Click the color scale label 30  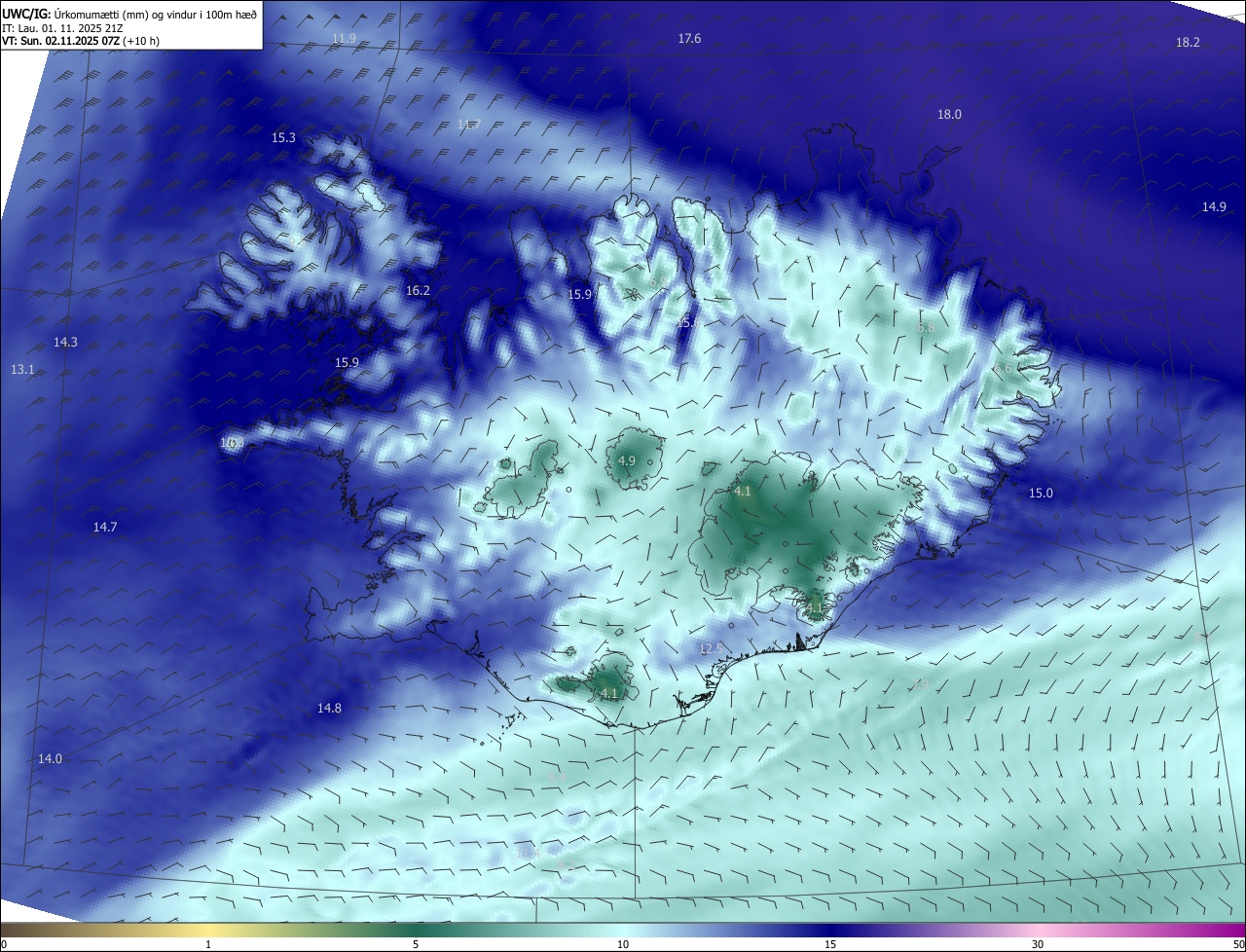(1038, 944)
